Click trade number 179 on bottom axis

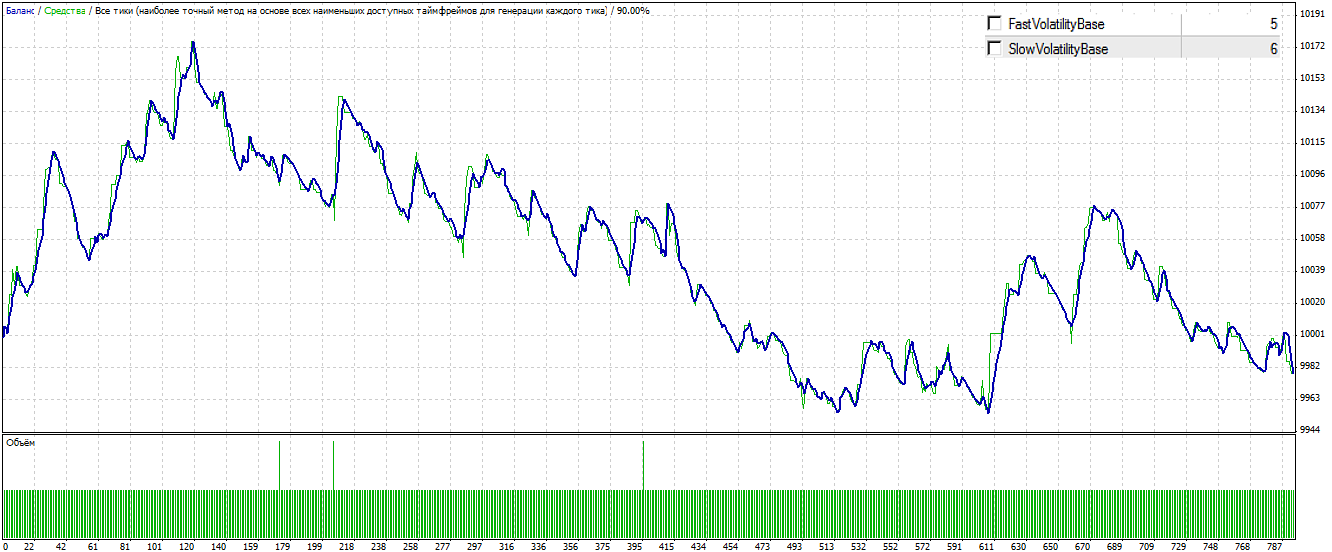[x=282, y=546]
